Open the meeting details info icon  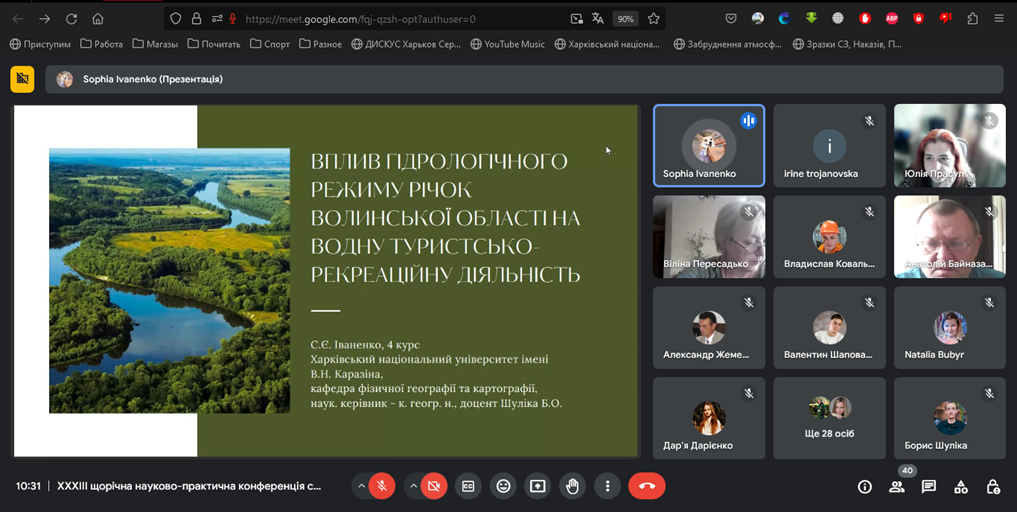pyautogui.click(x=865, y=487)
